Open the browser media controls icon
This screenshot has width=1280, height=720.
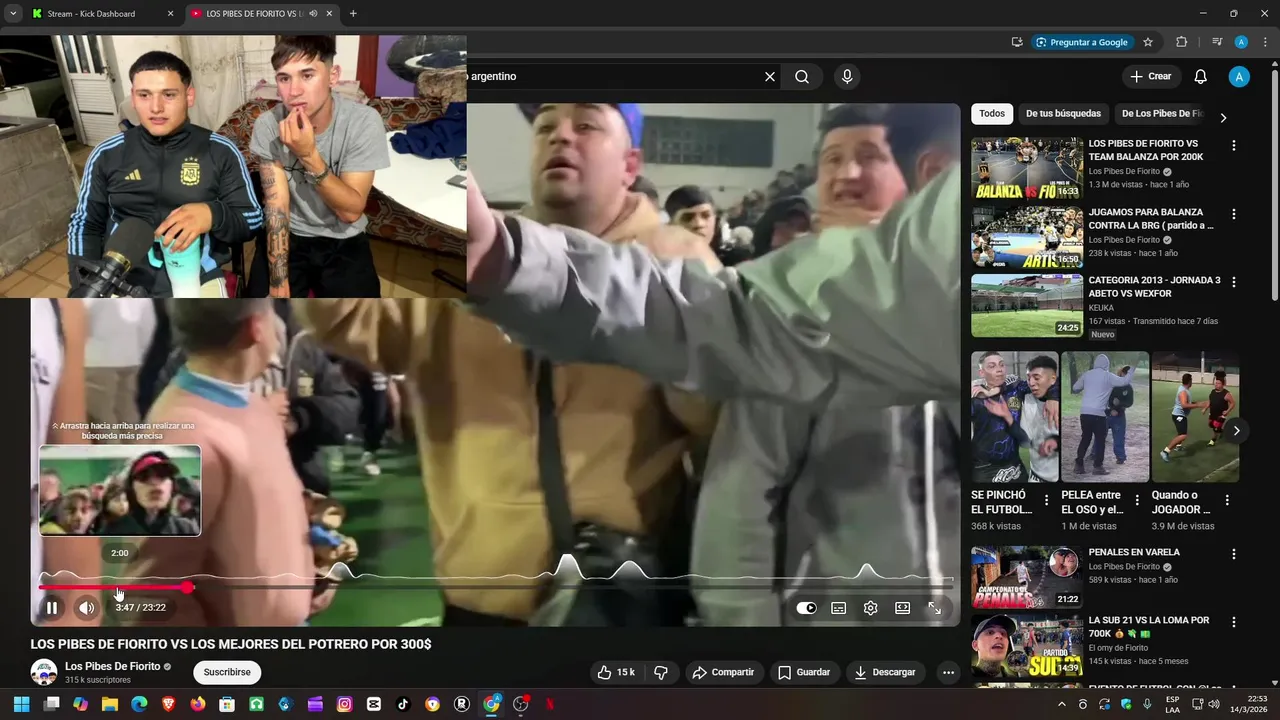point(1217,42)
